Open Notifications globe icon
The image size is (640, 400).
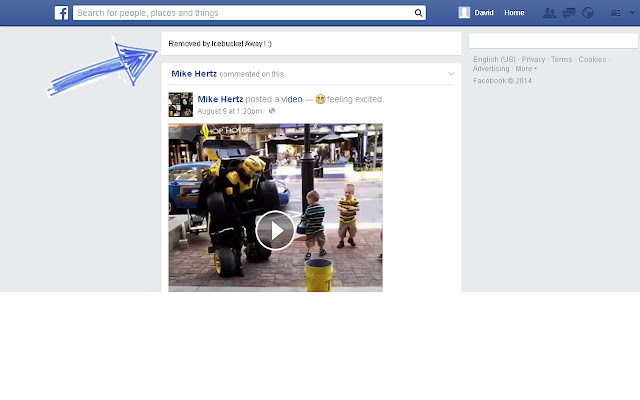coord(588,13)
